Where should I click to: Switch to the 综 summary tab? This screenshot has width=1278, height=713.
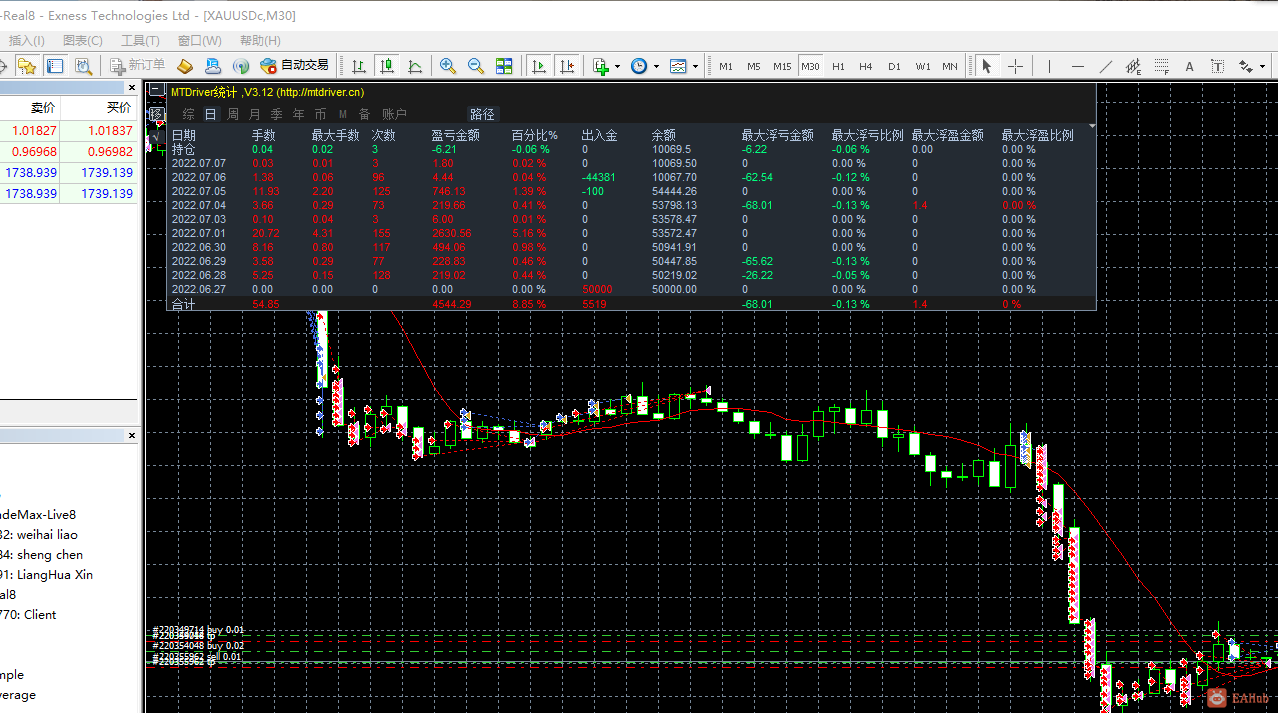(188, 114)
